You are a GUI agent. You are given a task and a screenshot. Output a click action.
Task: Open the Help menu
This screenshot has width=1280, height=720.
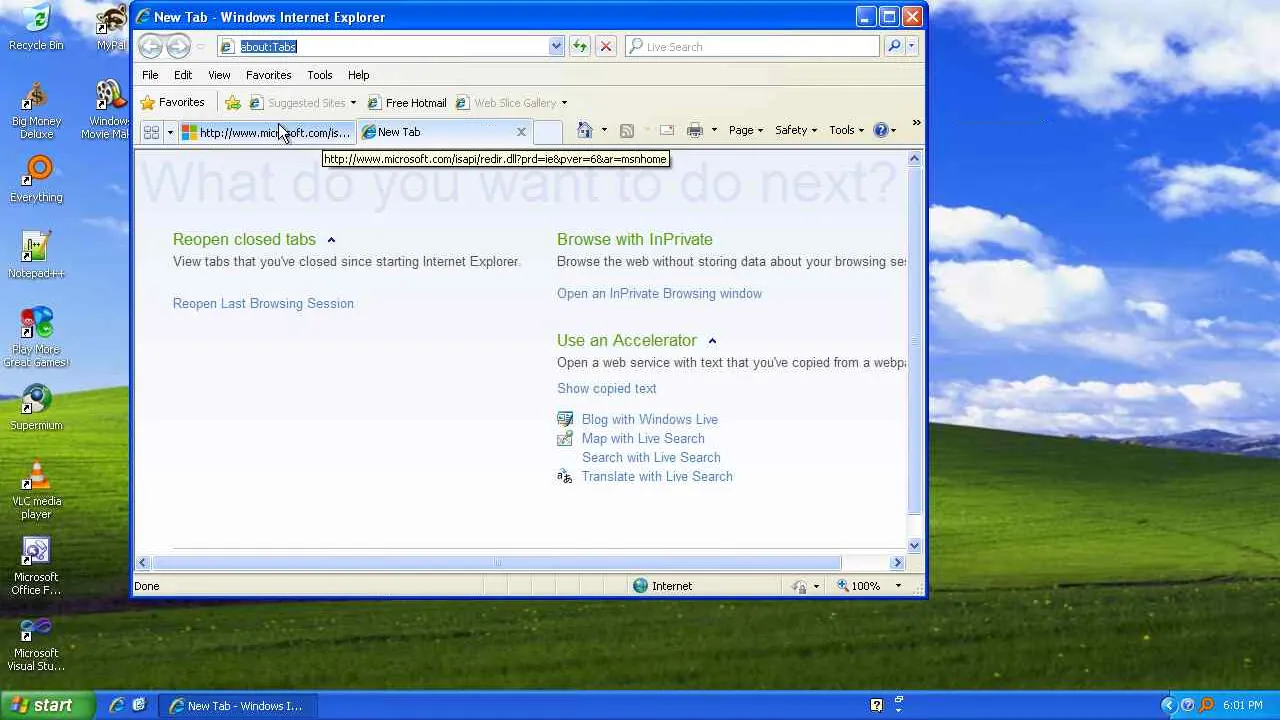point(358,75)
